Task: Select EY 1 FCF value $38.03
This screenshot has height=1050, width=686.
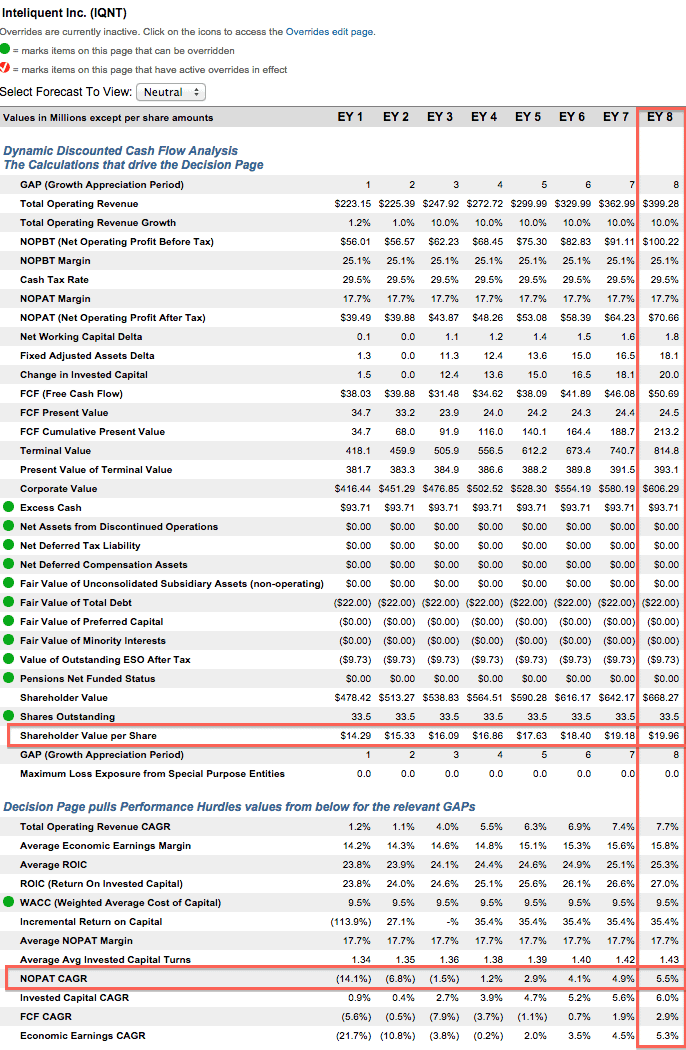Action: (355, 394)
